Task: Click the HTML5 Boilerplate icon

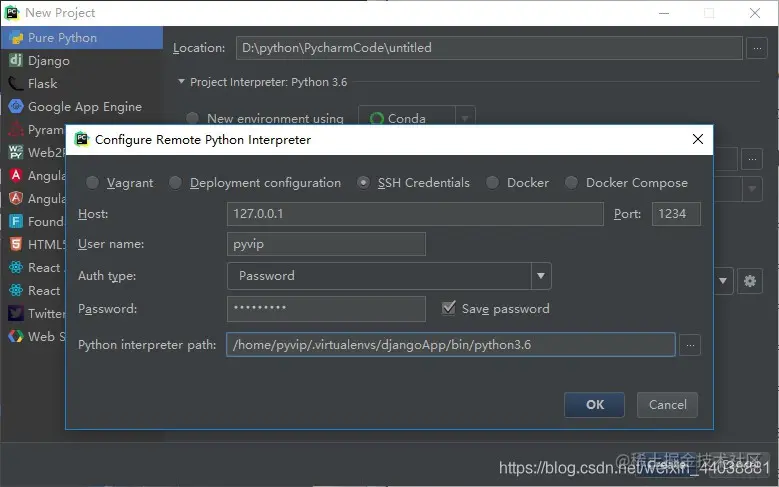Action: 16,244
